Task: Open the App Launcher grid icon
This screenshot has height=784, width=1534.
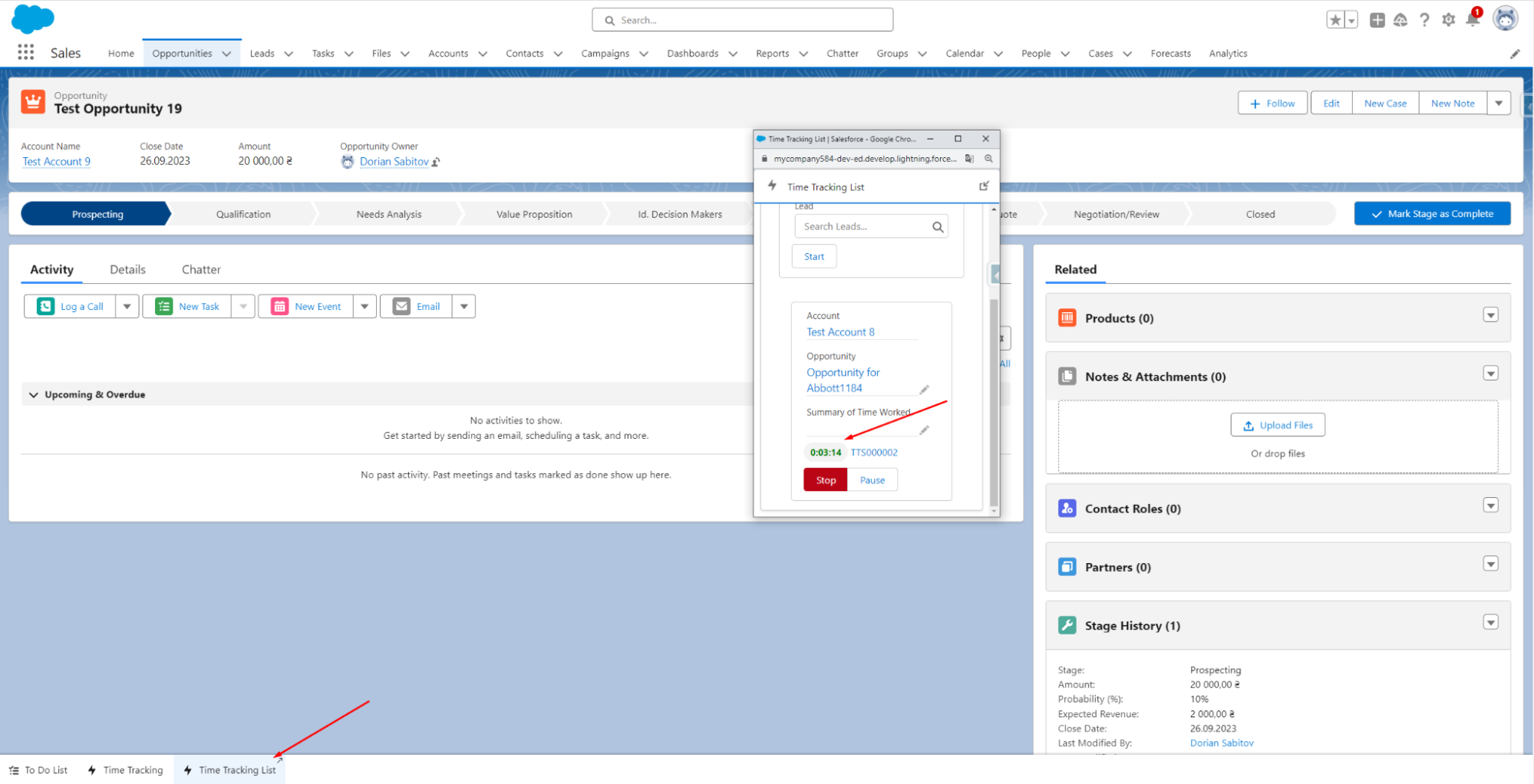Action: 25,51
